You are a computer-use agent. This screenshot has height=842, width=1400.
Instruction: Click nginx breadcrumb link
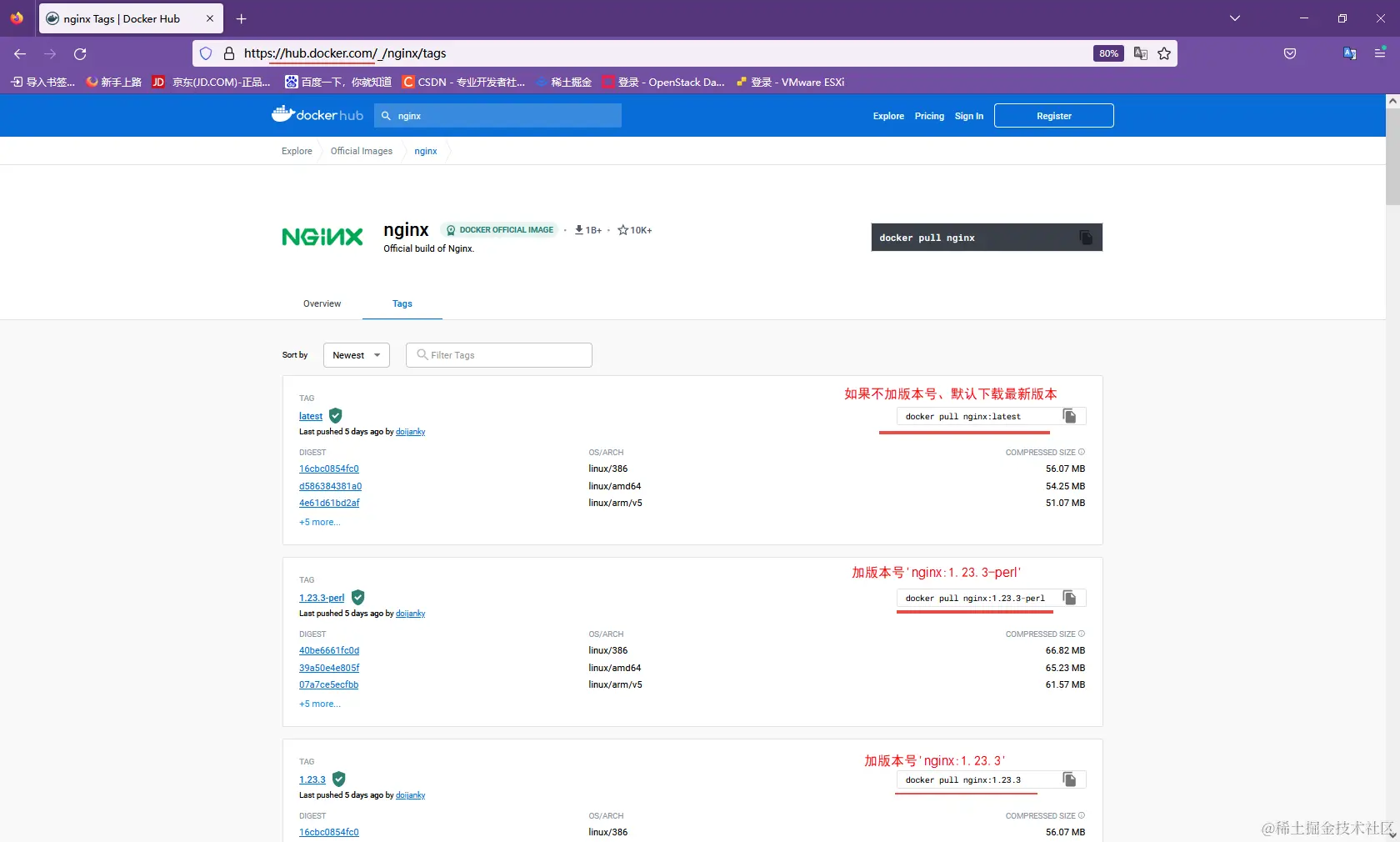426,151
